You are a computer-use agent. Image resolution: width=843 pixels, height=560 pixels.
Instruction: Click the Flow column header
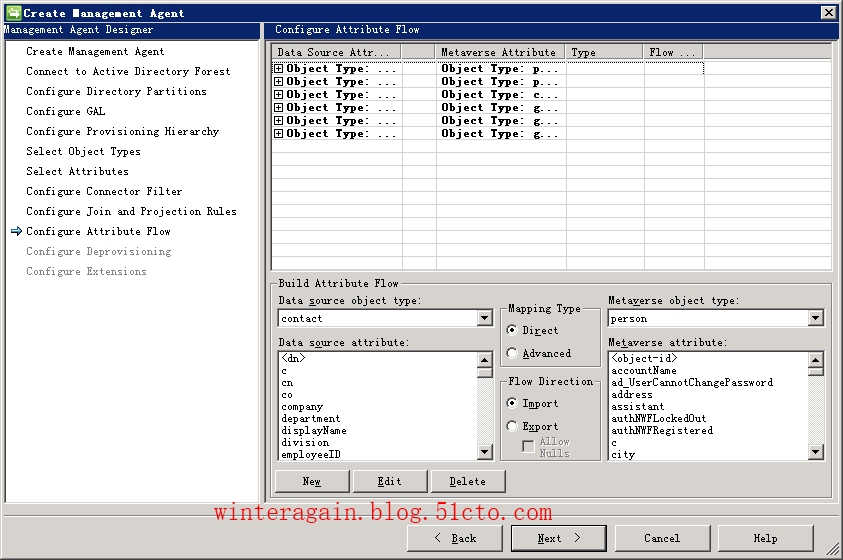673,52
